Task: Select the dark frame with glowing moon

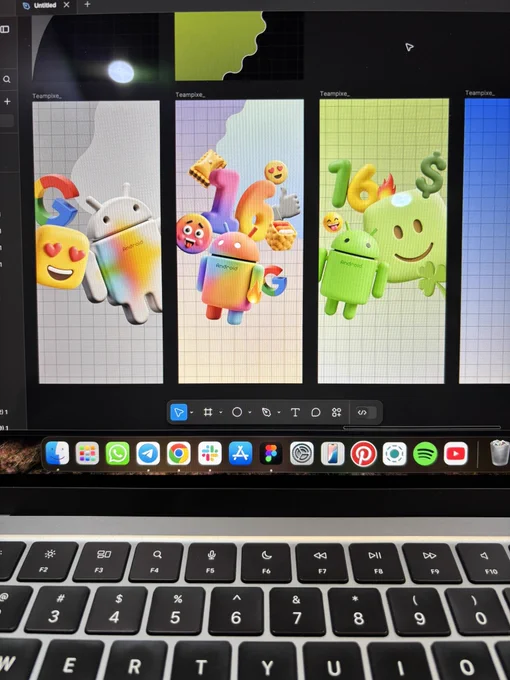Action: [x=95, y=47]
